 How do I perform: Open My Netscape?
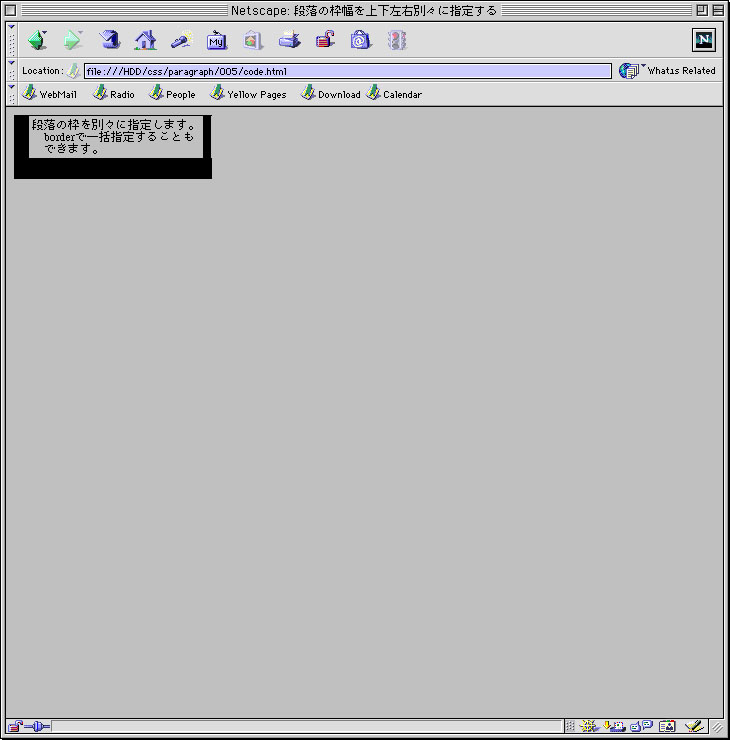pos(217,41)
